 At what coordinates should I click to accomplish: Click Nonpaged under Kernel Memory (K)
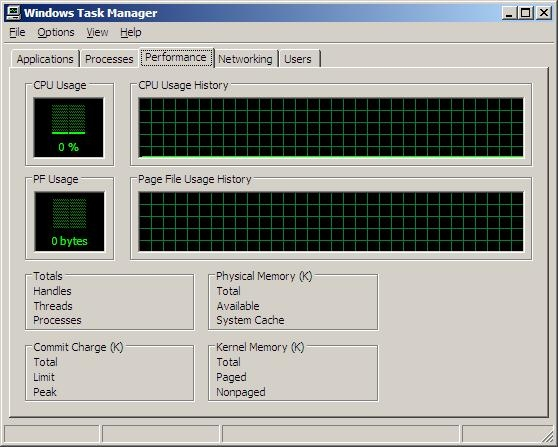point(241,392)
